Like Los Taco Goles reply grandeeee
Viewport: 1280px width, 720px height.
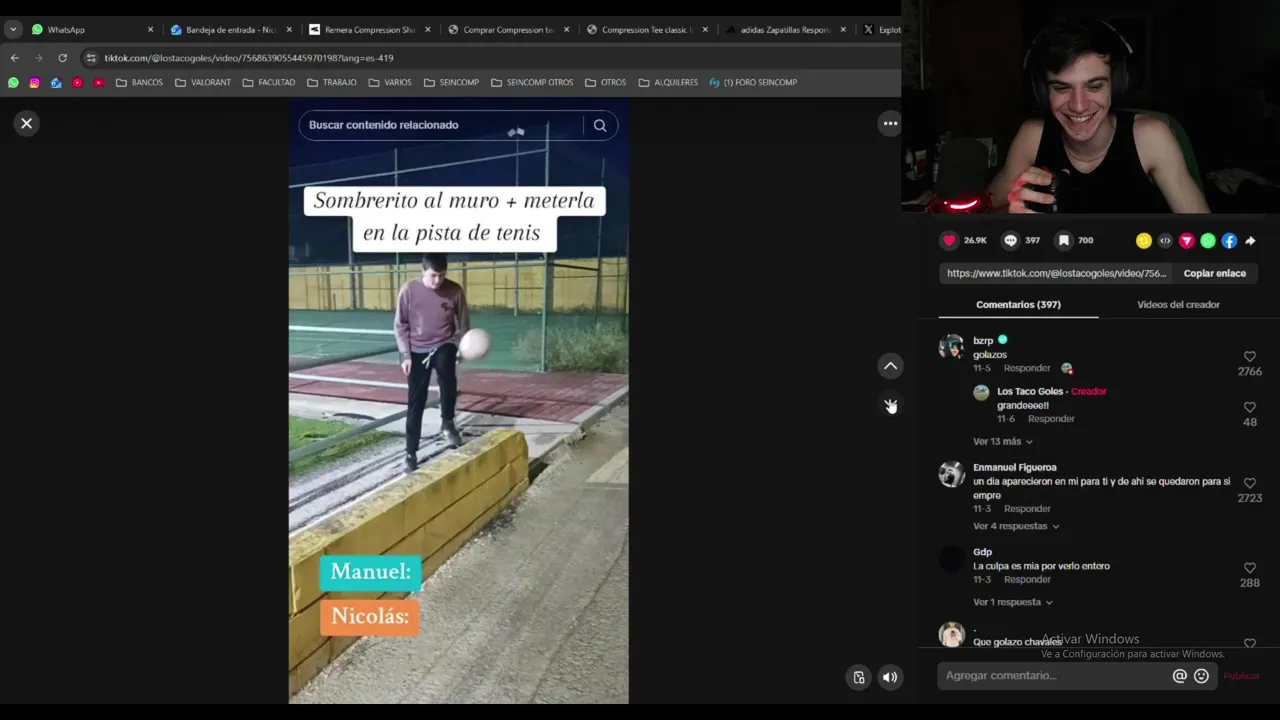1250,407
